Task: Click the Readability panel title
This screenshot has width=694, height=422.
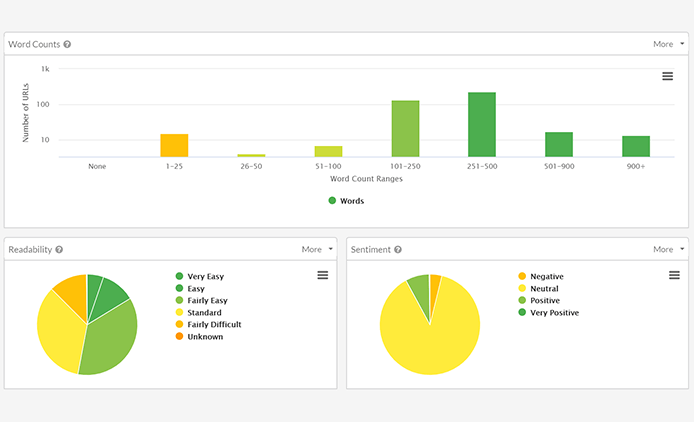Action: 30,250
